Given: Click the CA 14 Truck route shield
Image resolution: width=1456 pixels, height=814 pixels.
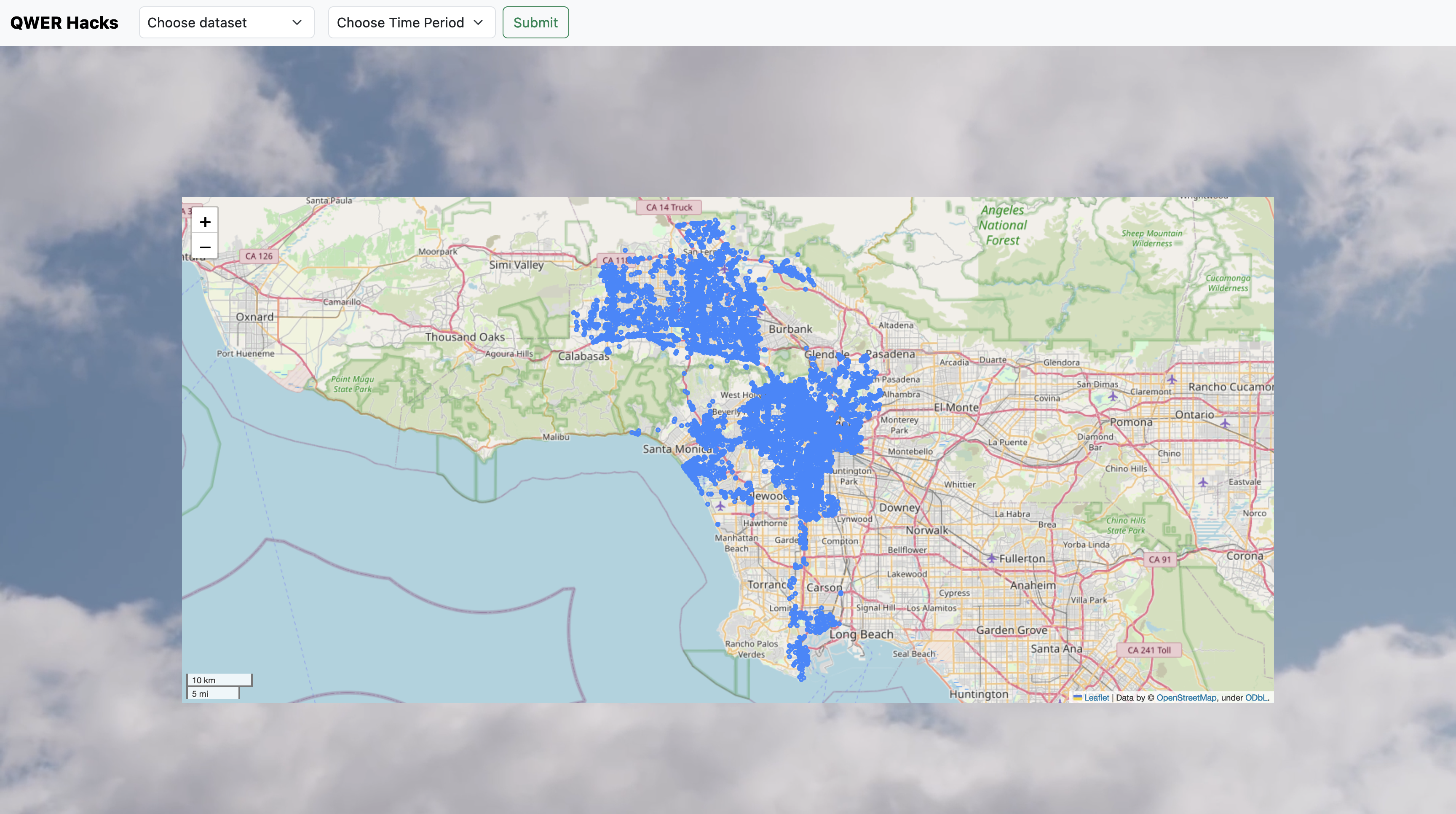Looking at the screenshot, I should point(669,207).
